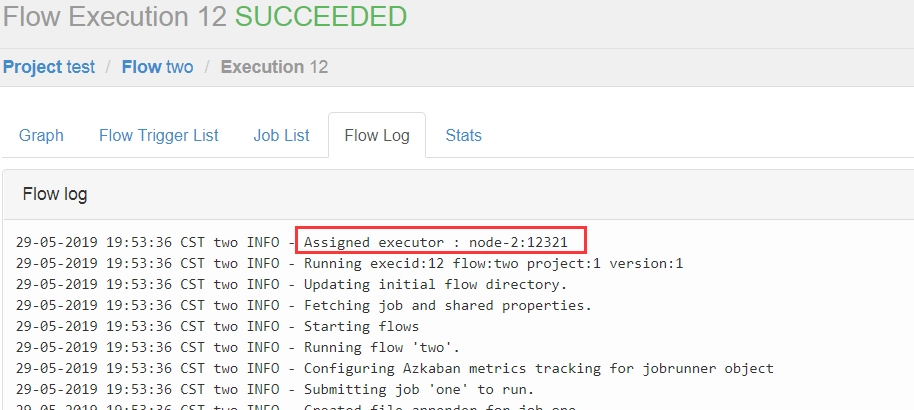Go to the Flow two breadcrumb link
This screenshot has height=410, width=914.
157,67
